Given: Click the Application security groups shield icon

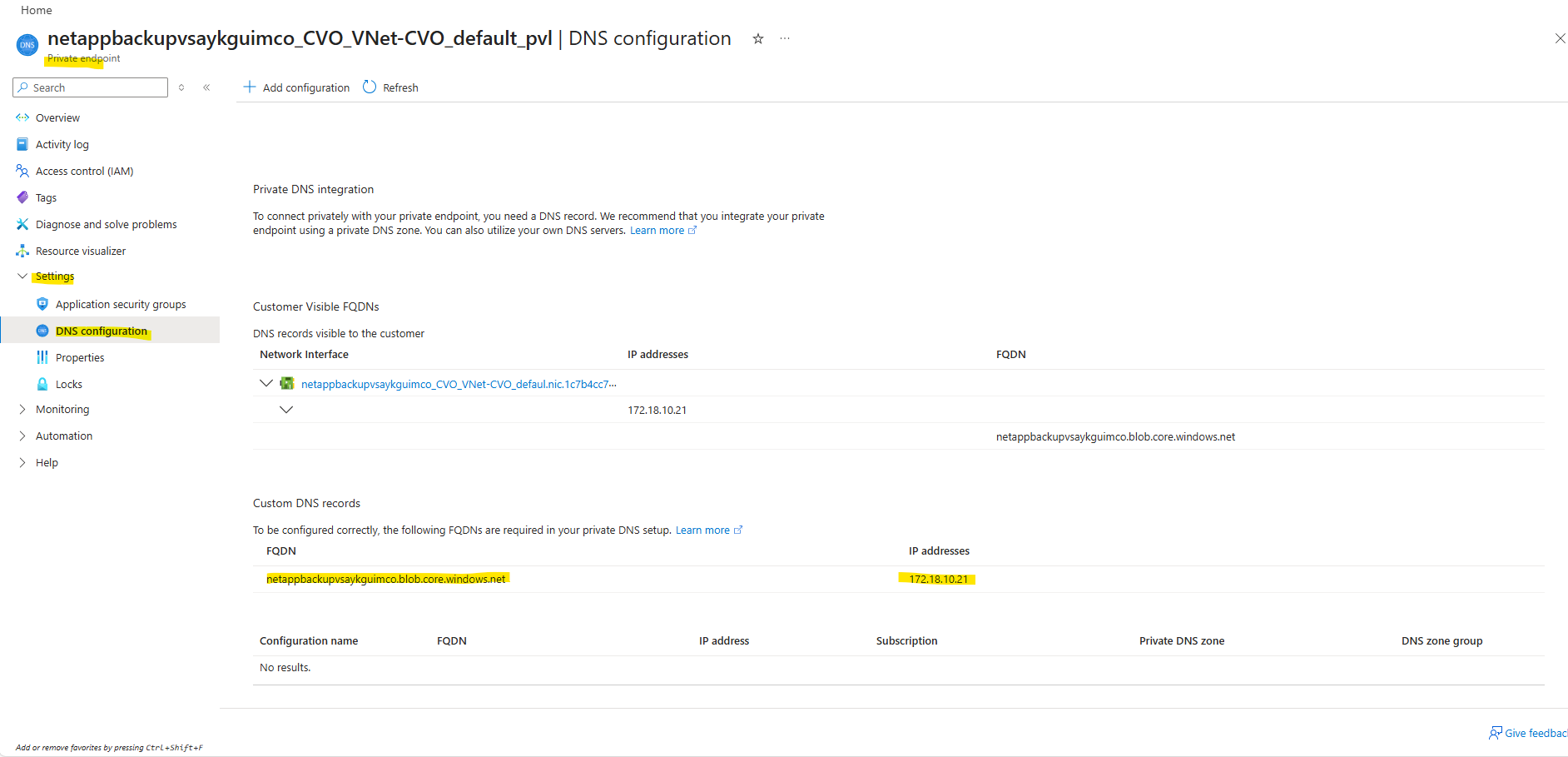Looking at the screenshot, I should tap(42, 304).
